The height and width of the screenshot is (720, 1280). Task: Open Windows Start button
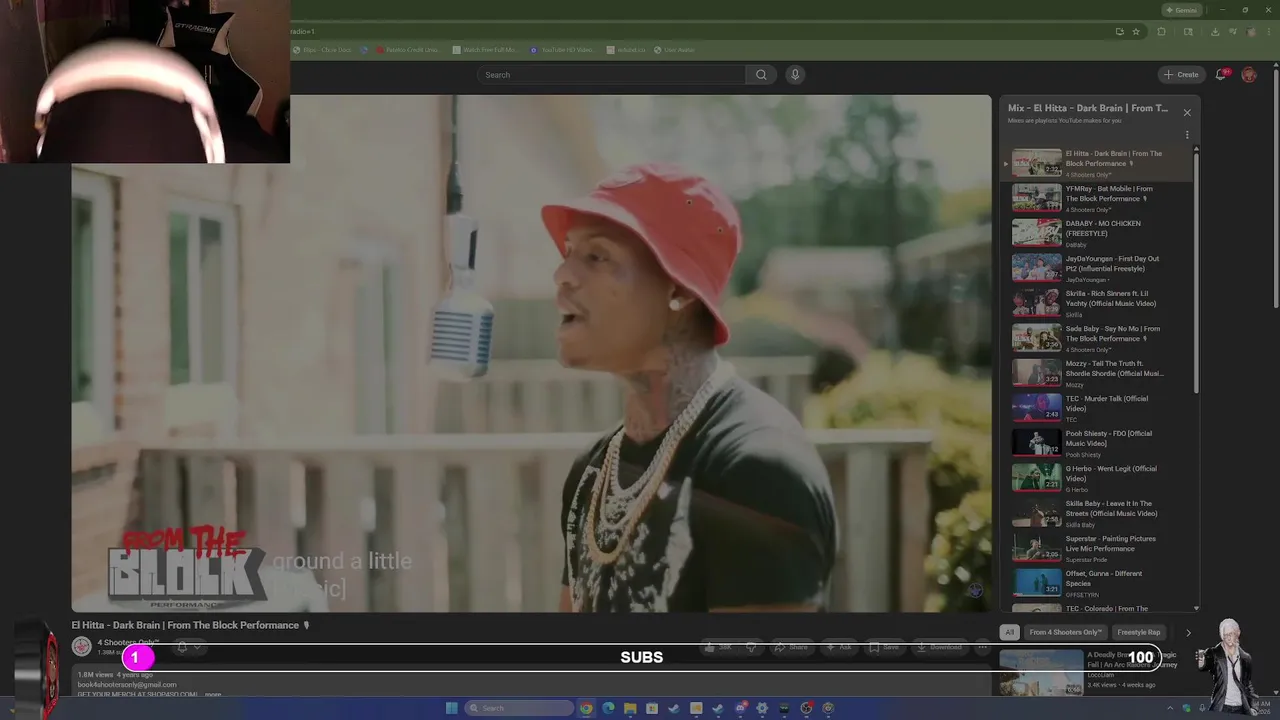click(452, 708)
